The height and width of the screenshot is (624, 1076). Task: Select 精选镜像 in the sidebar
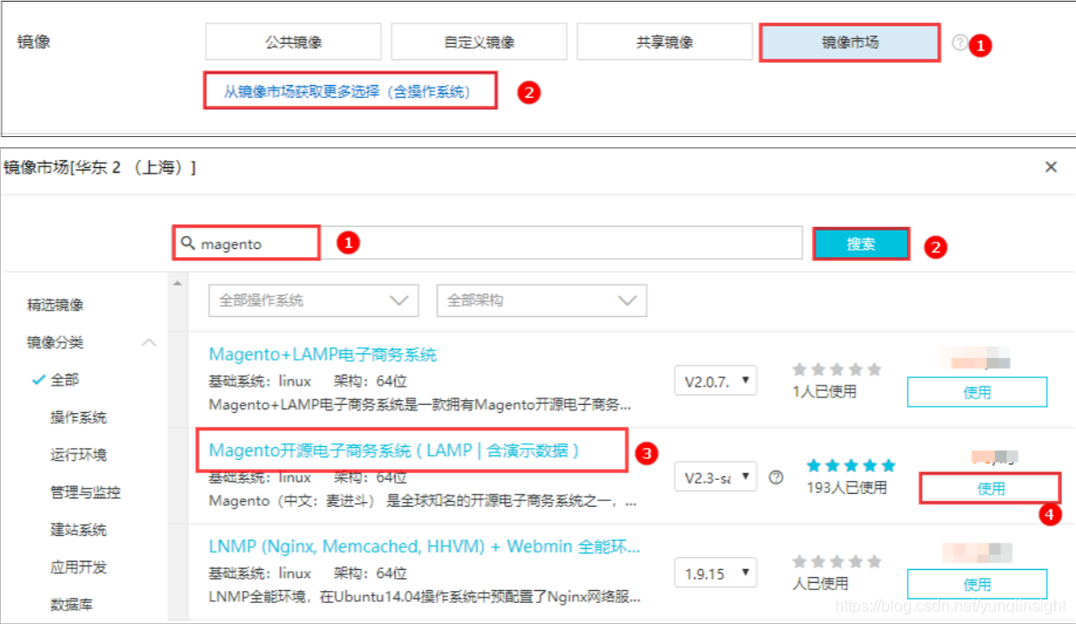[x=55, y=305]
